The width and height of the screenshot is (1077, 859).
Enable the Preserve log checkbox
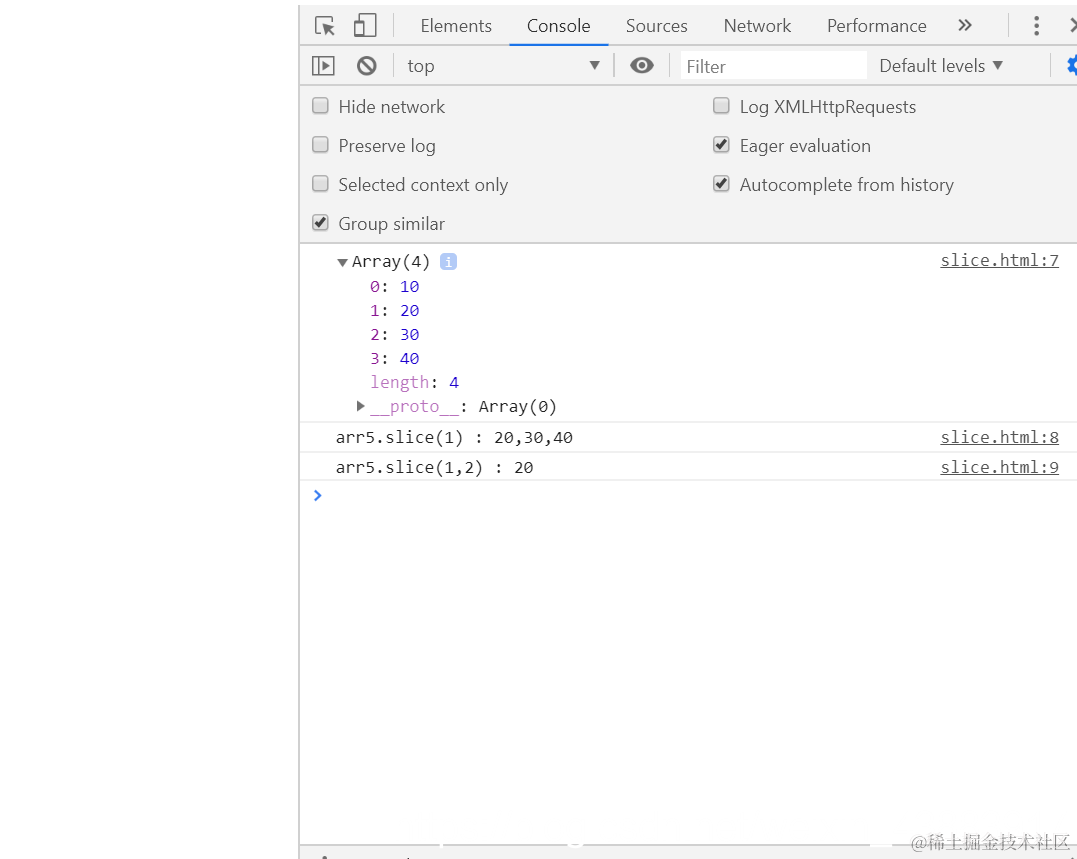(x=320, y=145)
